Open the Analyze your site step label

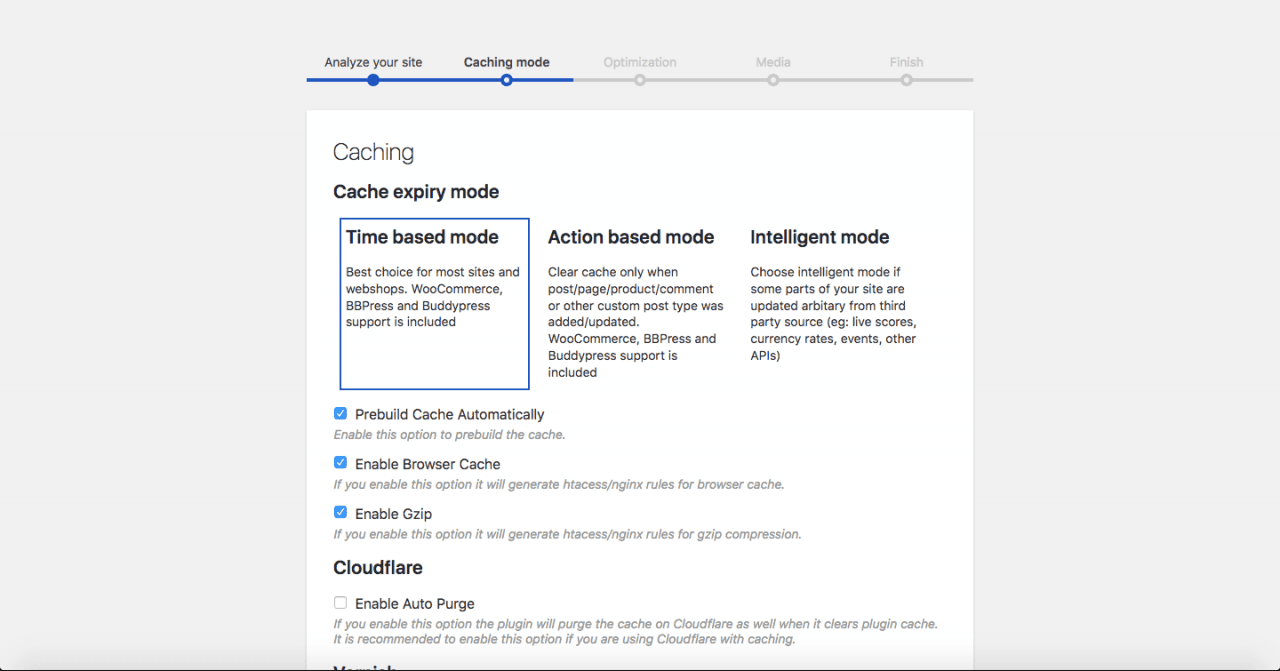pos(373,61)
